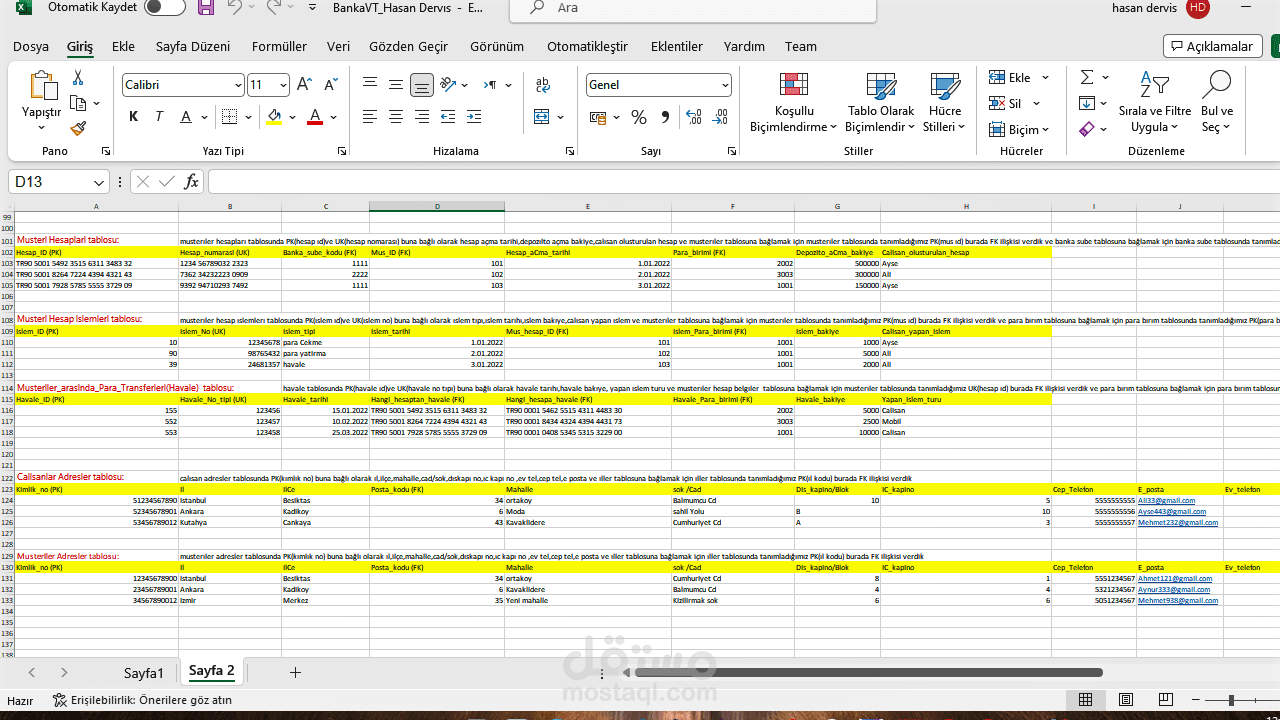Image resolution: width=1280 pixels, height=720 pixels.
Task: Click the Cut scissors icon
Action: (78, 78)
